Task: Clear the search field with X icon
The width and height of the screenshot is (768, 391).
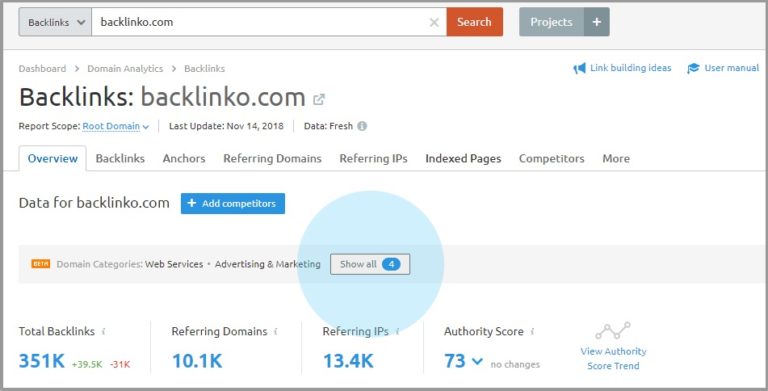Action: point(434,22)
